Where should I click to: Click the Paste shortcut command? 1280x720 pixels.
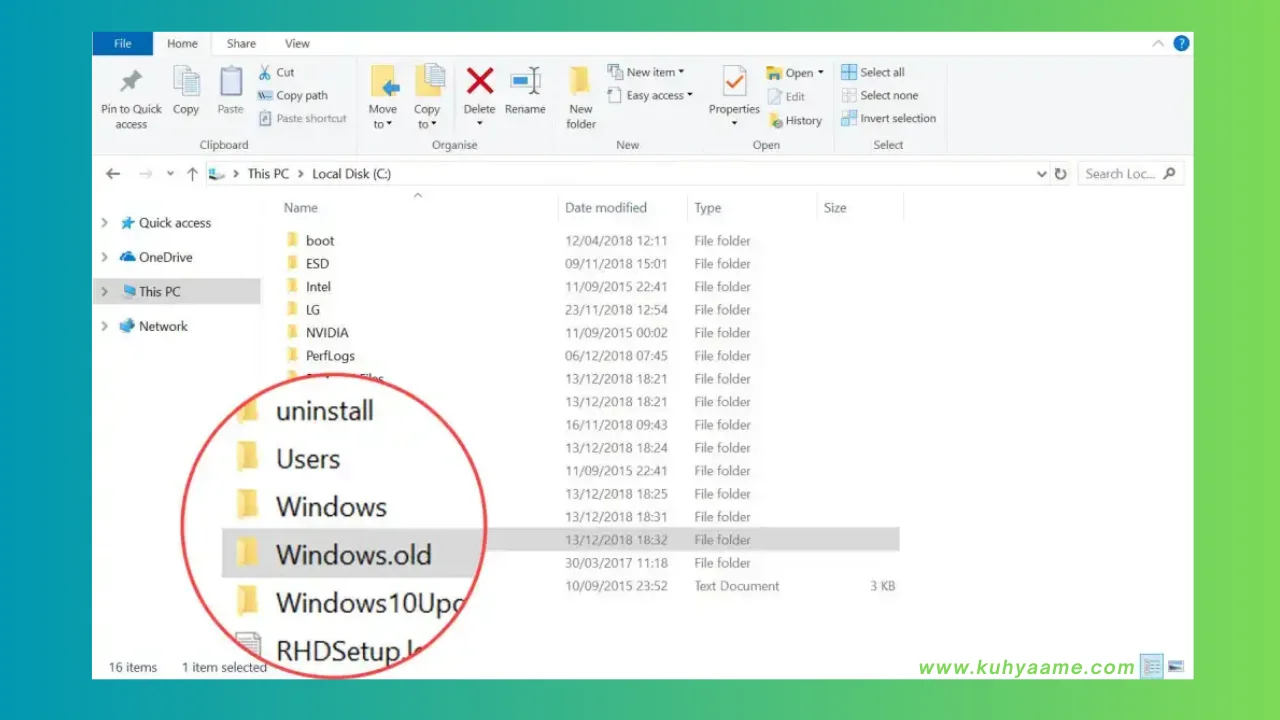coord(302,118)
